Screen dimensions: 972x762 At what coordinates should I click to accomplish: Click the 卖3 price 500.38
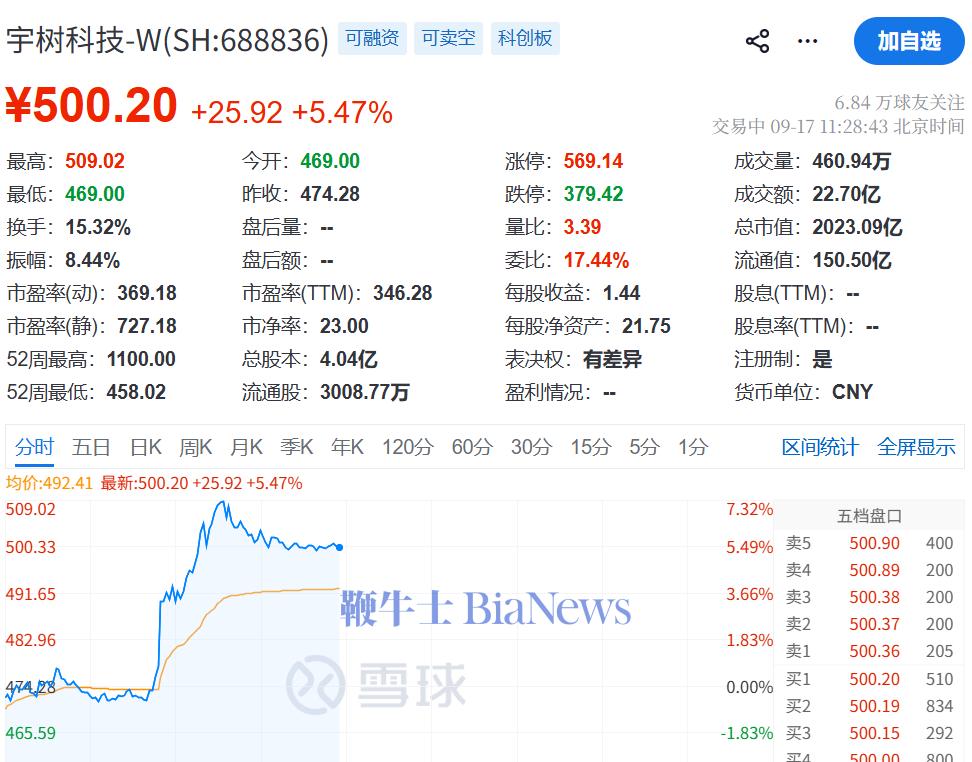click(874, 597)
